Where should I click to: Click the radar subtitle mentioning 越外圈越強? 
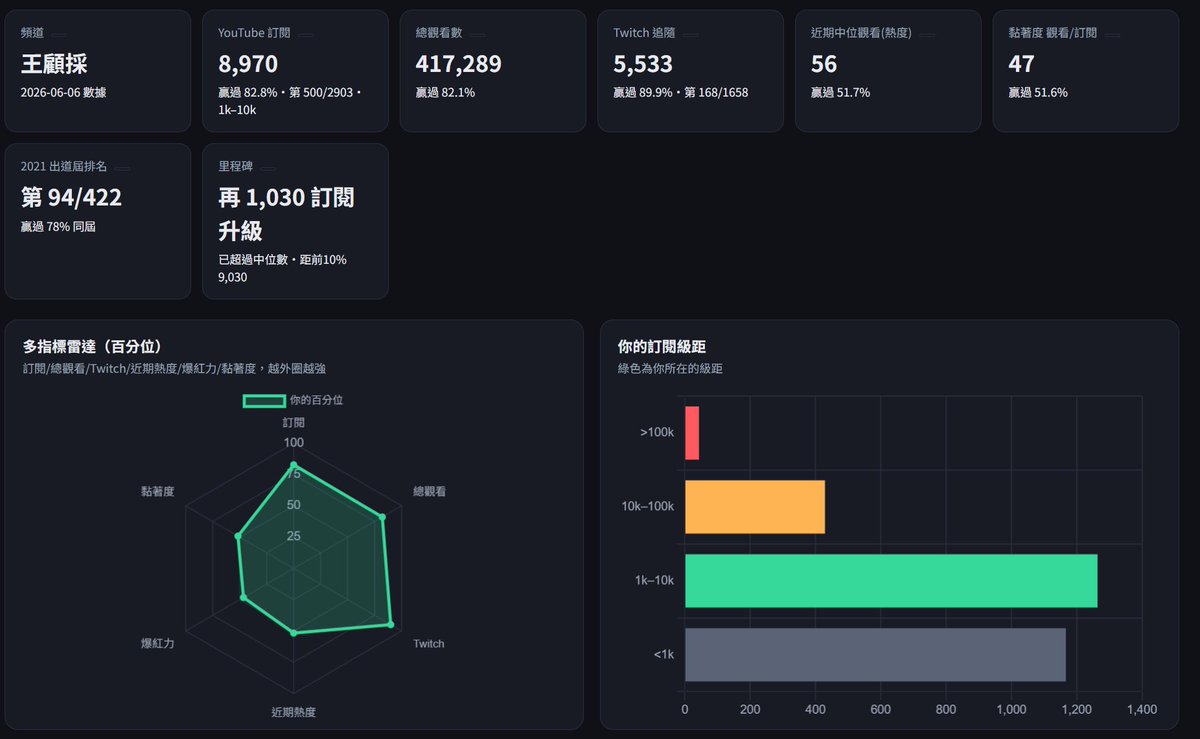[x=174, y=368]
